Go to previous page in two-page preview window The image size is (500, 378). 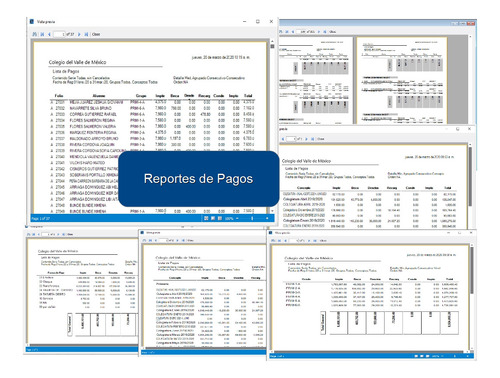[293, 32]
